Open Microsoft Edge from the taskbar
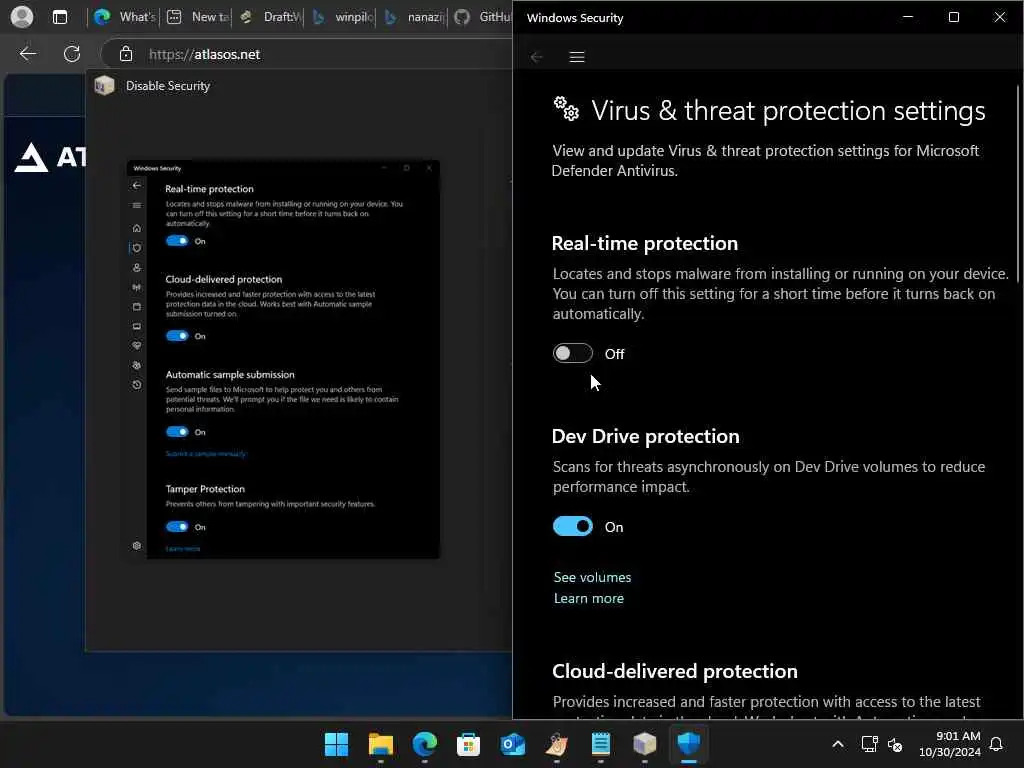This screenshot has height=768, width=1024. [x=424, y=744]
